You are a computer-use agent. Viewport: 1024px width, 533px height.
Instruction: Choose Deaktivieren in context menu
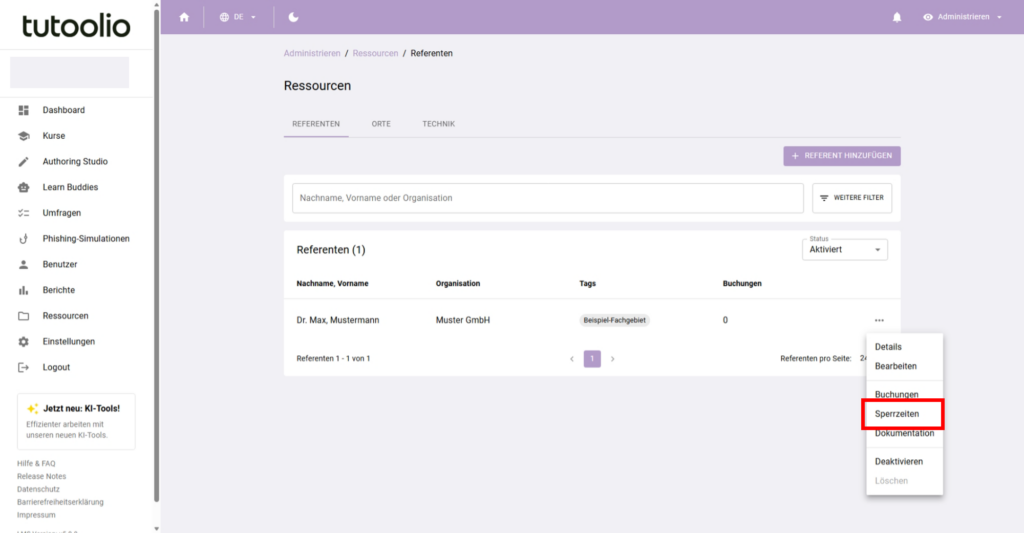point(904,461)
